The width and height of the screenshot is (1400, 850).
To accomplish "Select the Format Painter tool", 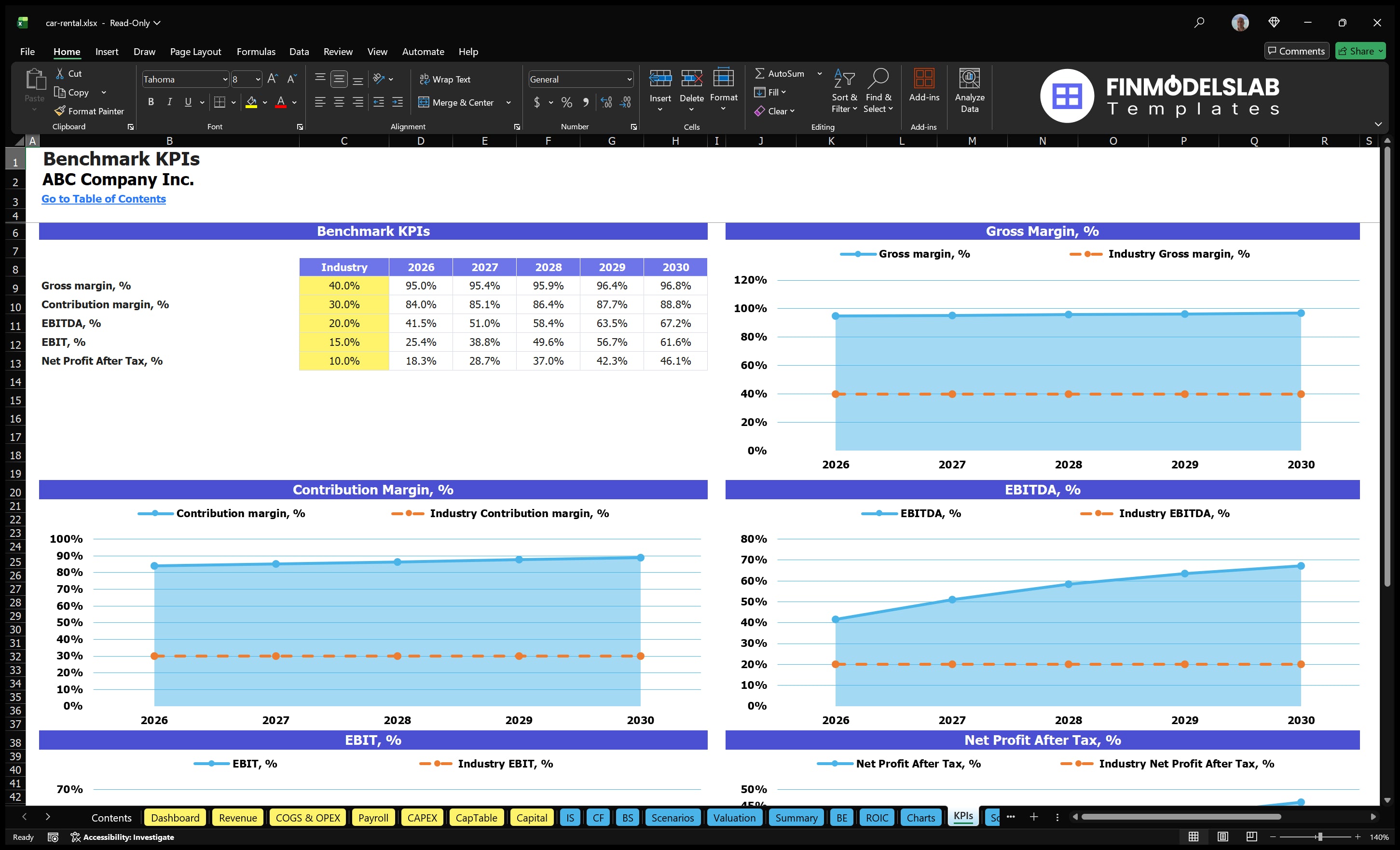I will coord(89,111).
